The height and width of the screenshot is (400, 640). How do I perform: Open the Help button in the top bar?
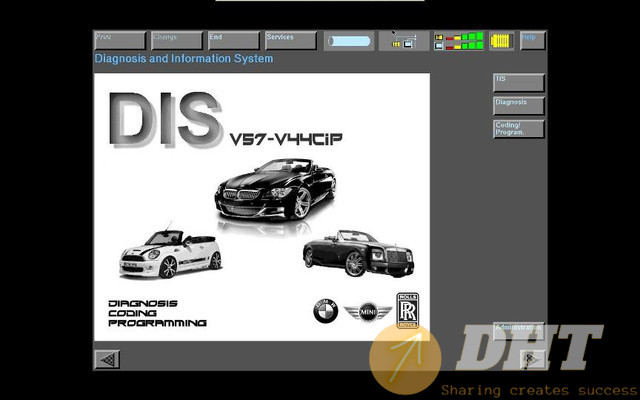point(531,41)
